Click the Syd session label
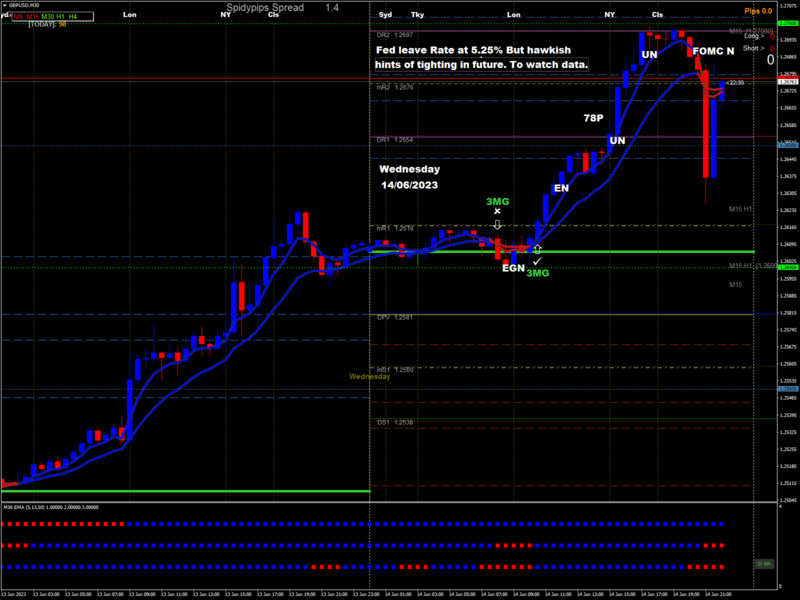Viewport: 800px width, 600px height. (386, 15)
